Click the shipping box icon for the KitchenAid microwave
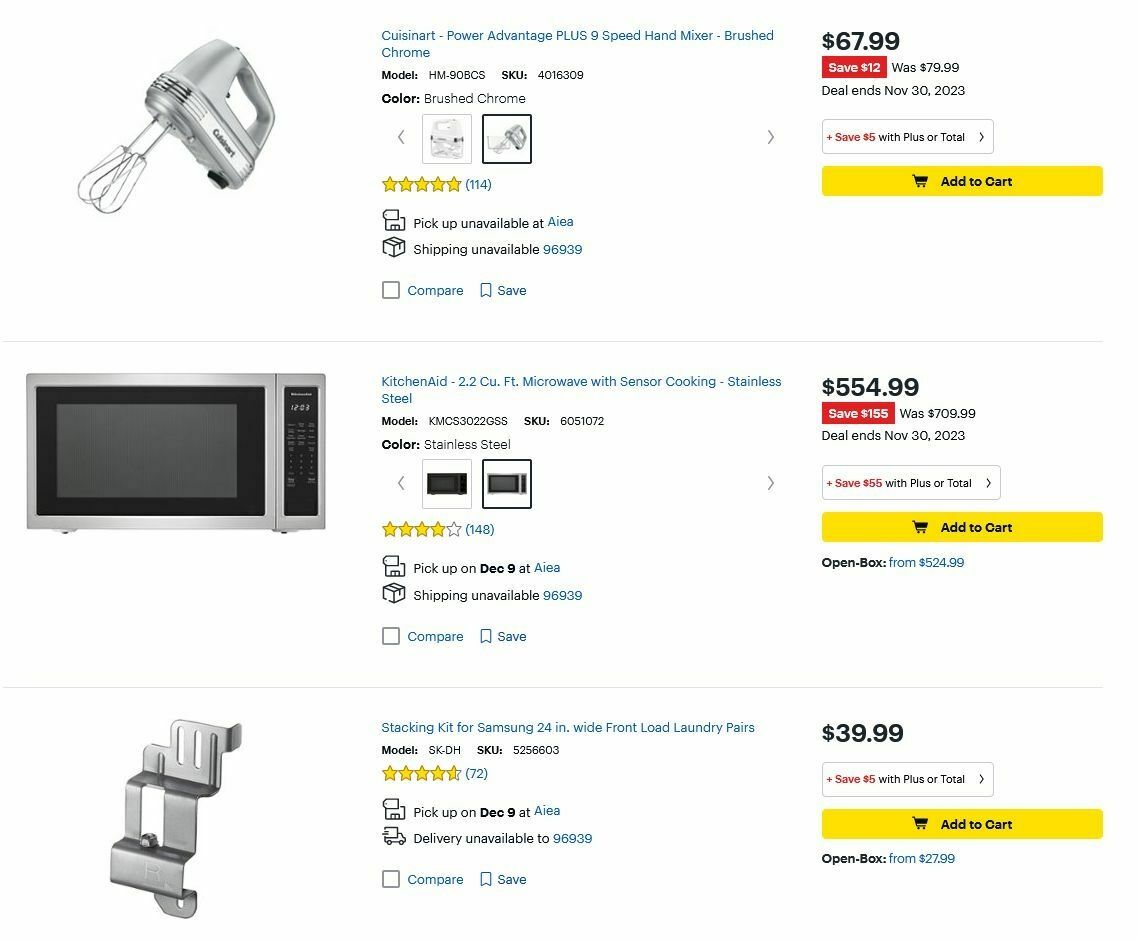Image resolution: width=1138 pixels, height=941 pixels. click(x=393, y=592)
